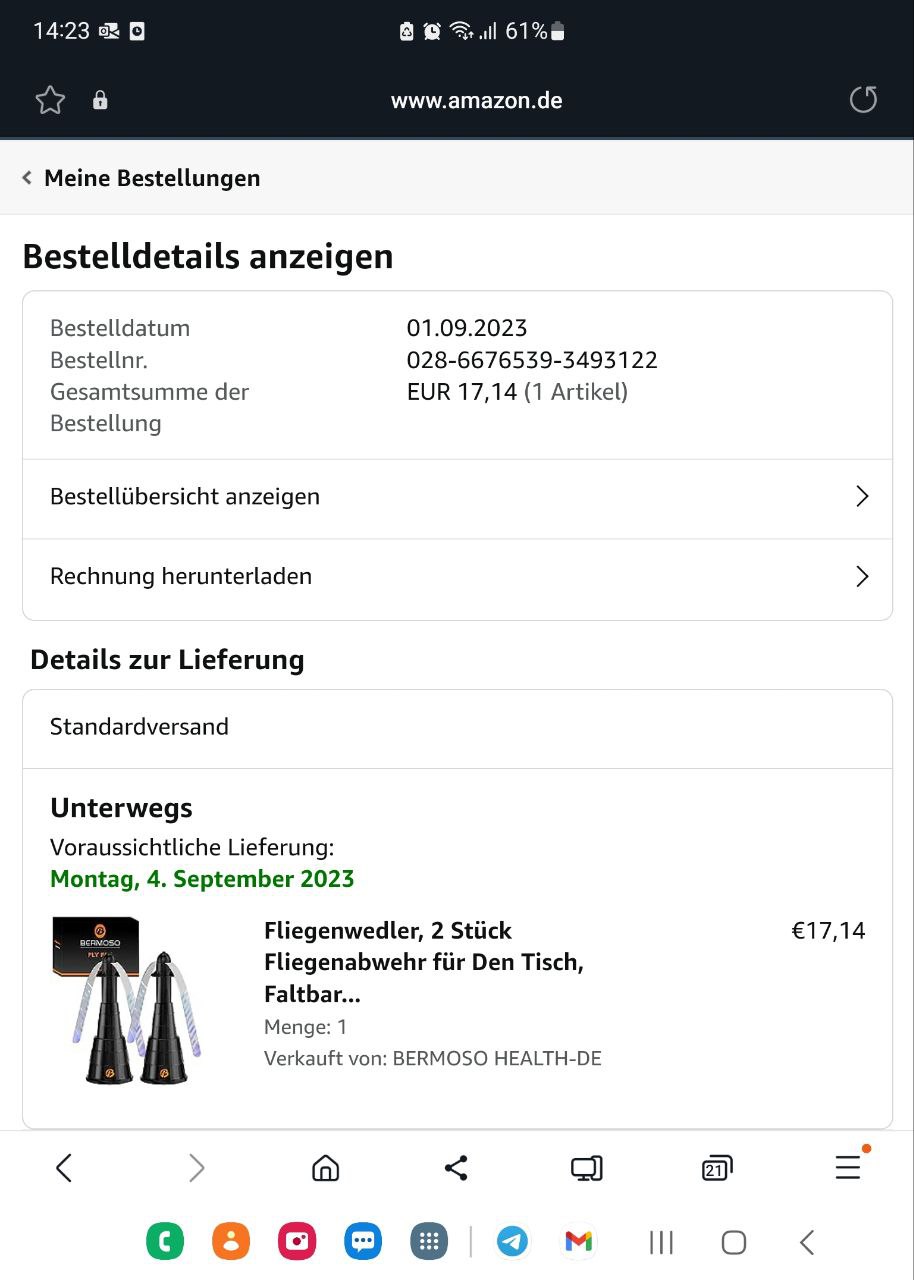This screenshot has height=1280, width=914.
Task: Go to browser home page
Action: (x=325, y=1168)
